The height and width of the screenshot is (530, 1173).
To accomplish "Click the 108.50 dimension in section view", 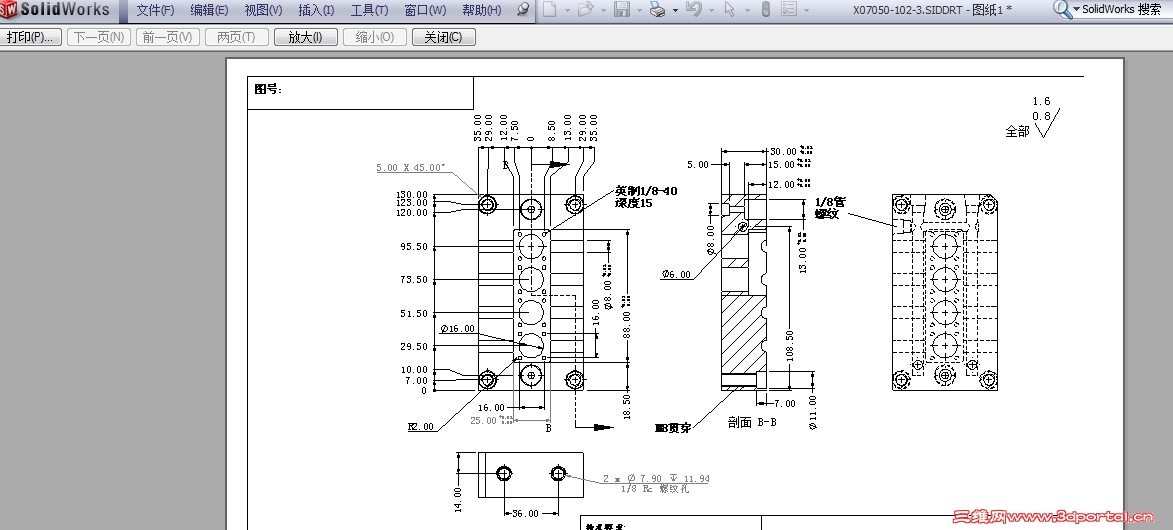I will [x=790, y=345].
